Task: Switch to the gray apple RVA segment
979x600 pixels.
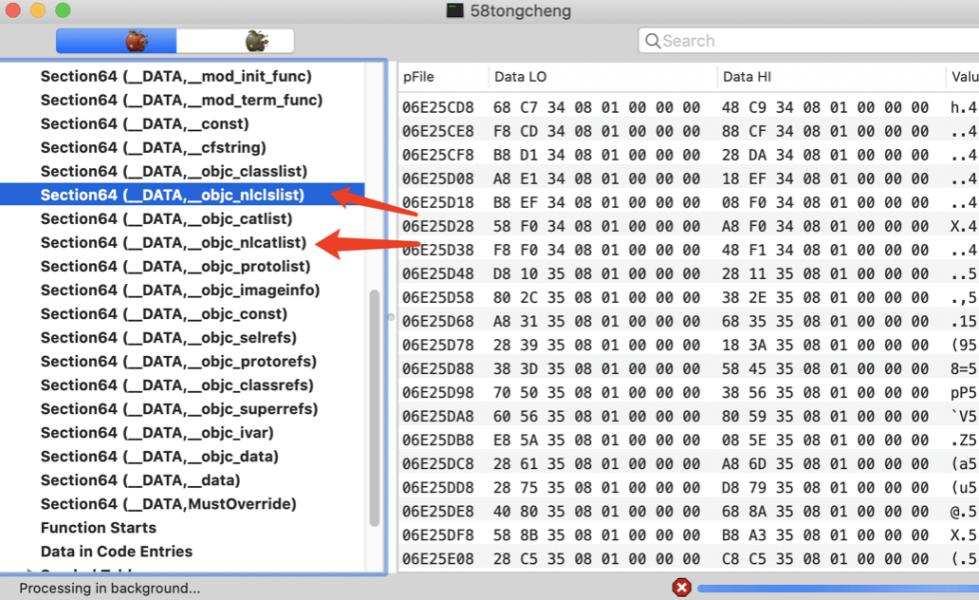Action: pyautogui.click(x=235, y=41)
